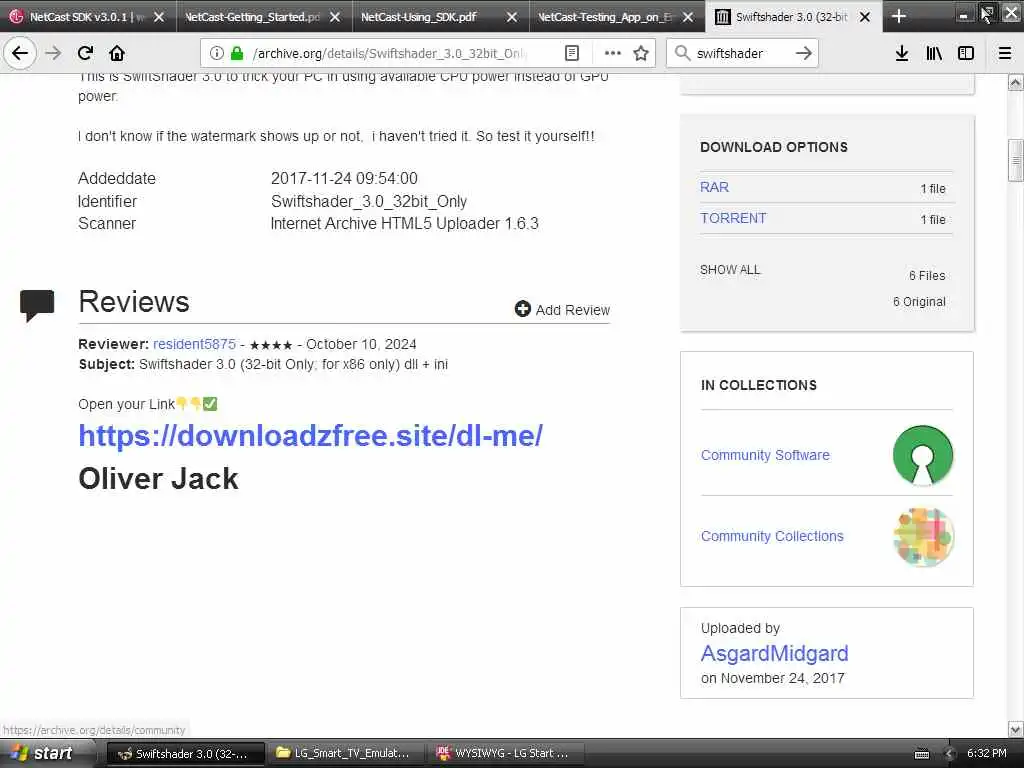Screen dimensions: 1024x768
Task: Click the swiftshader search box
Action: 741,54
